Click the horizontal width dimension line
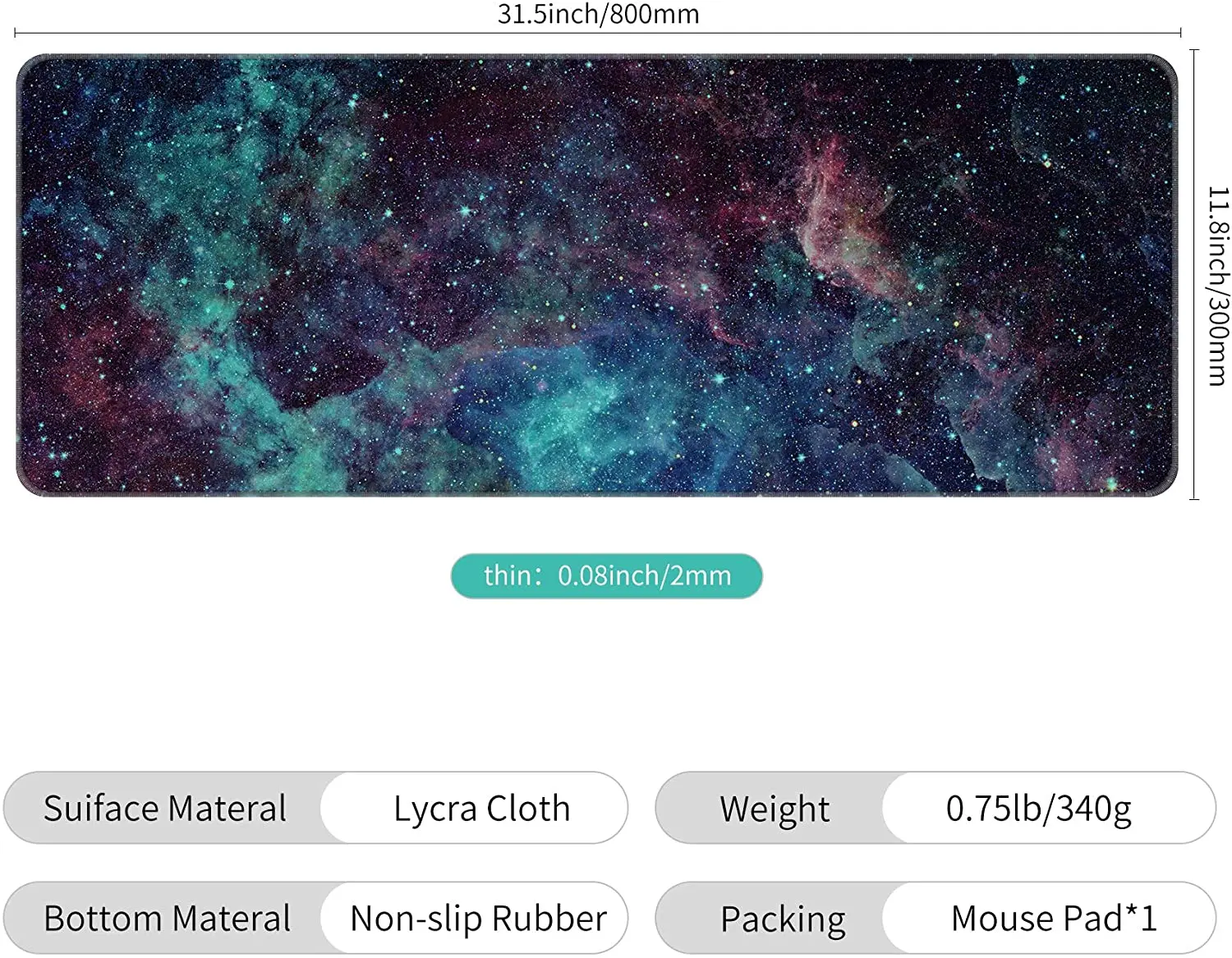Viewport: 1232px width, 958px height. coord(598,34)
